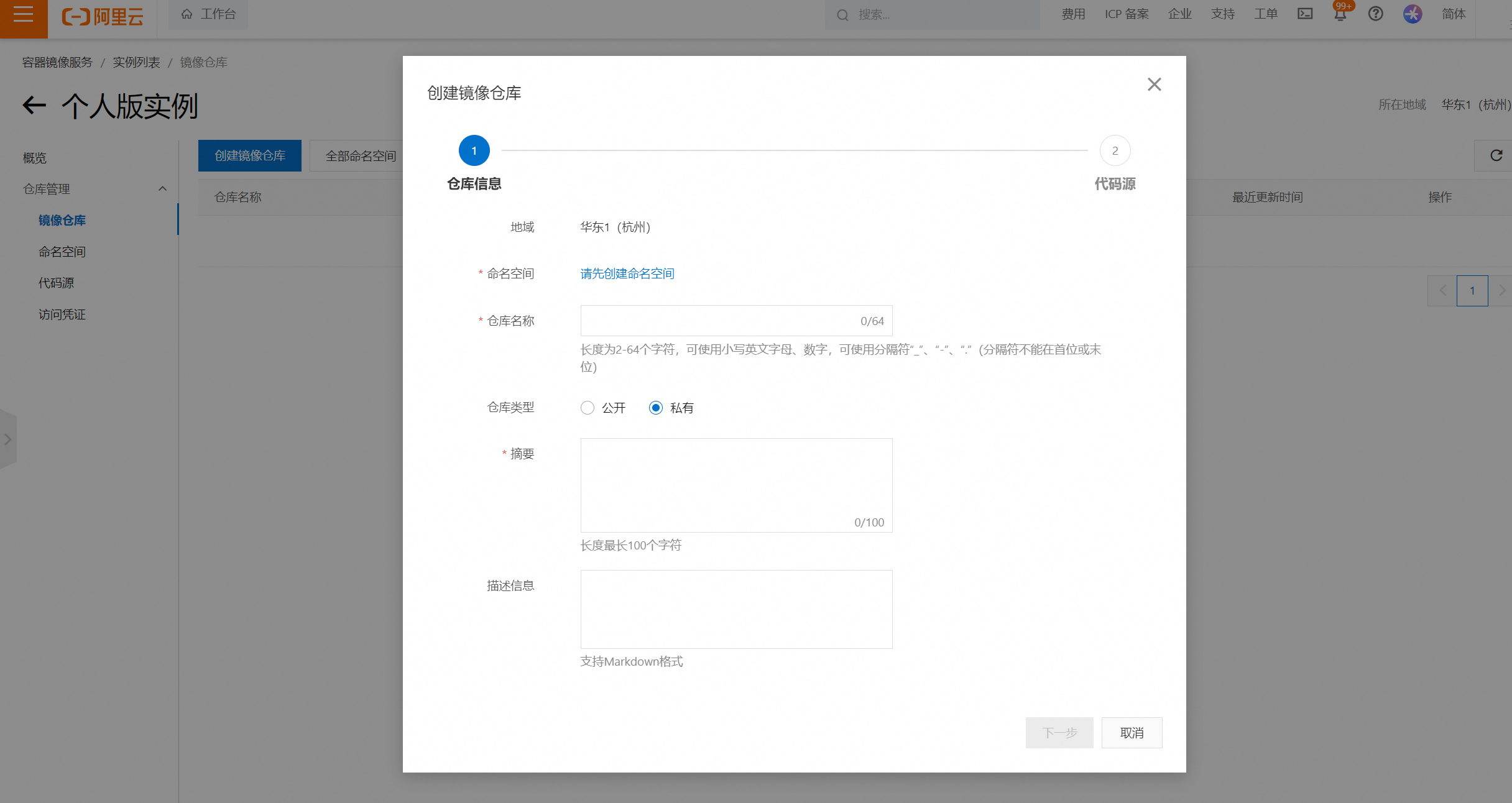Open the 支持 menu
Viewport: 1512px width, 803px height.
[x=1222, y=14]
